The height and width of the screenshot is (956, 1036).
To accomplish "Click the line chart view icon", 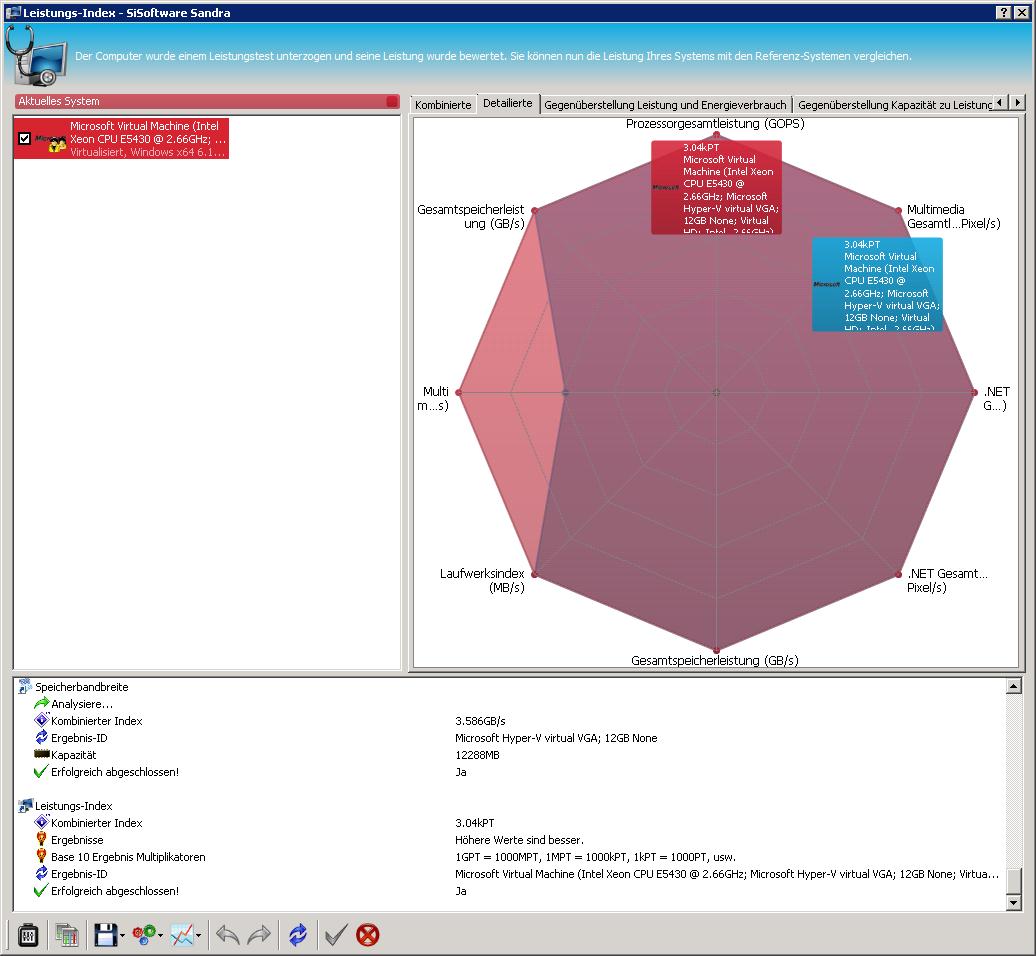I will point(182,935).
